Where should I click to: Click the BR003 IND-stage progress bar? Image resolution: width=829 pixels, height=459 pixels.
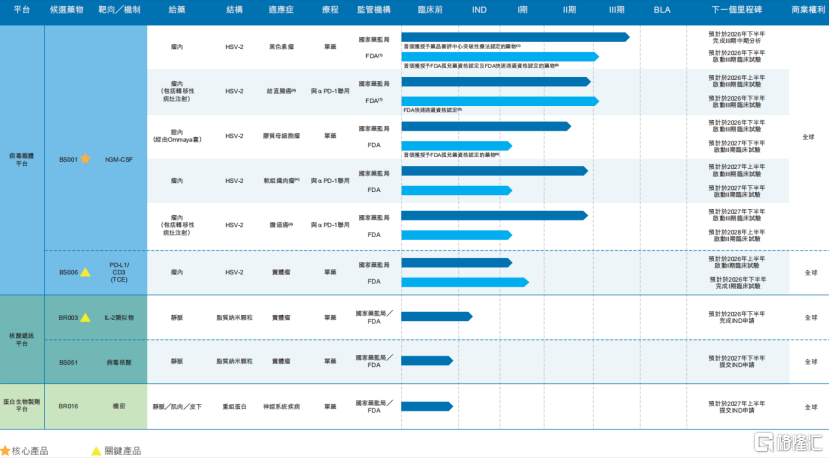[x=436, y=316]
